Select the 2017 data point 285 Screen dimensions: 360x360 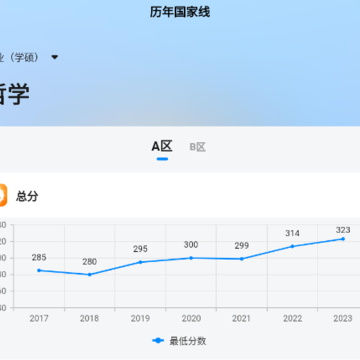coord(39,270)
